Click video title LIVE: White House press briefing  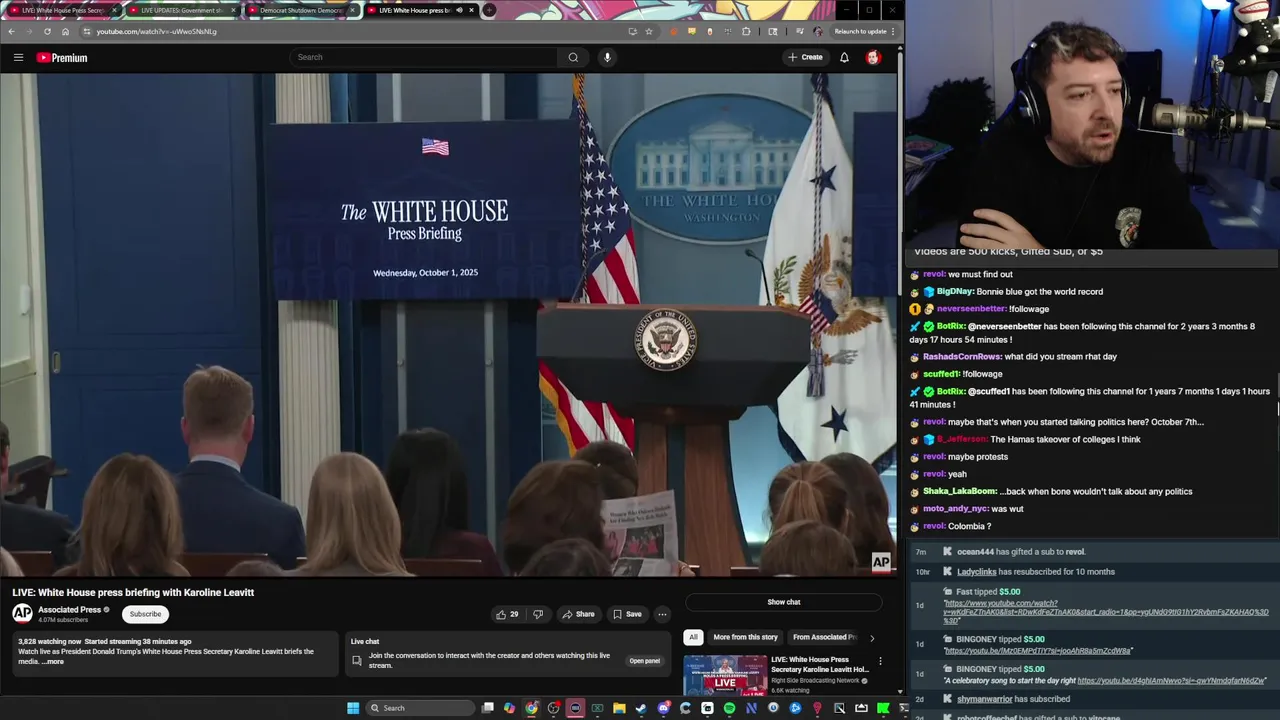(133, 592)
